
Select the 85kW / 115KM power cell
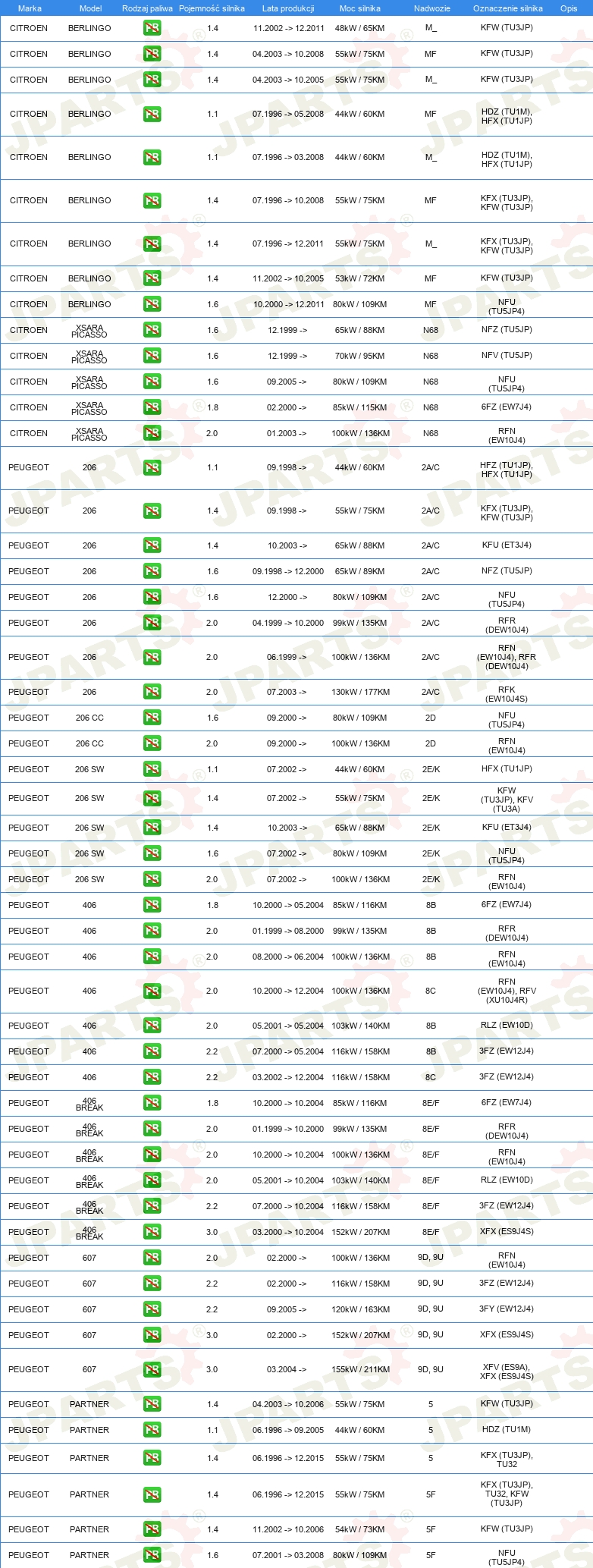[x=359, y=407]
